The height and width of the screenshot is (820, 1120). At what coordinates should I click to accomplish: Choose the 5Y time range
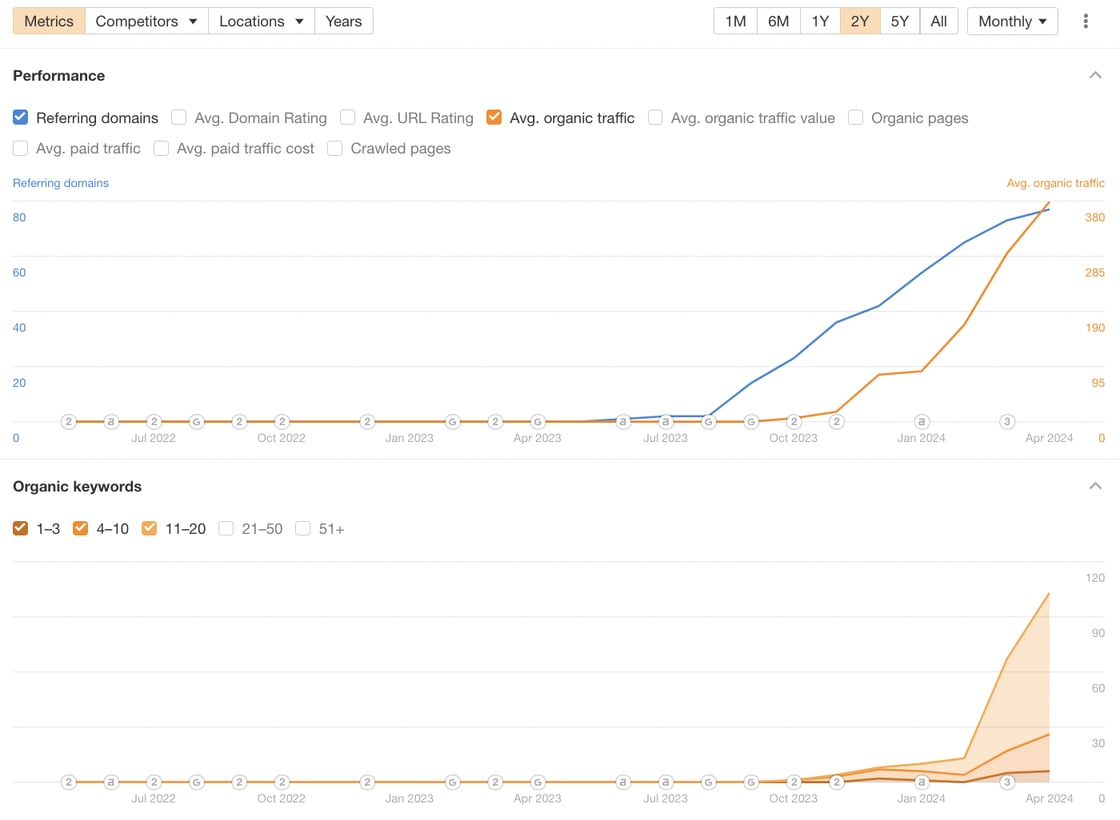899,21
